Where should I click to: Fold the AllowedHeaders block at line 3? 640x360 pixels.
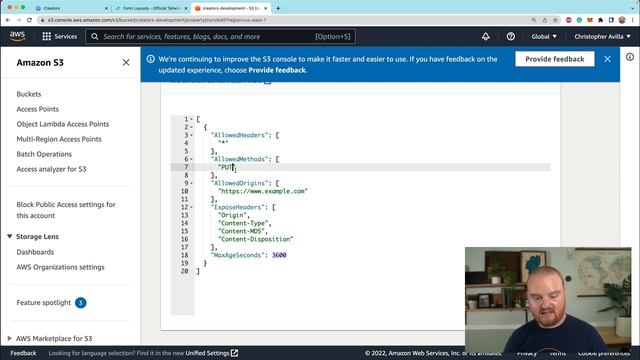tap(191, 135)
